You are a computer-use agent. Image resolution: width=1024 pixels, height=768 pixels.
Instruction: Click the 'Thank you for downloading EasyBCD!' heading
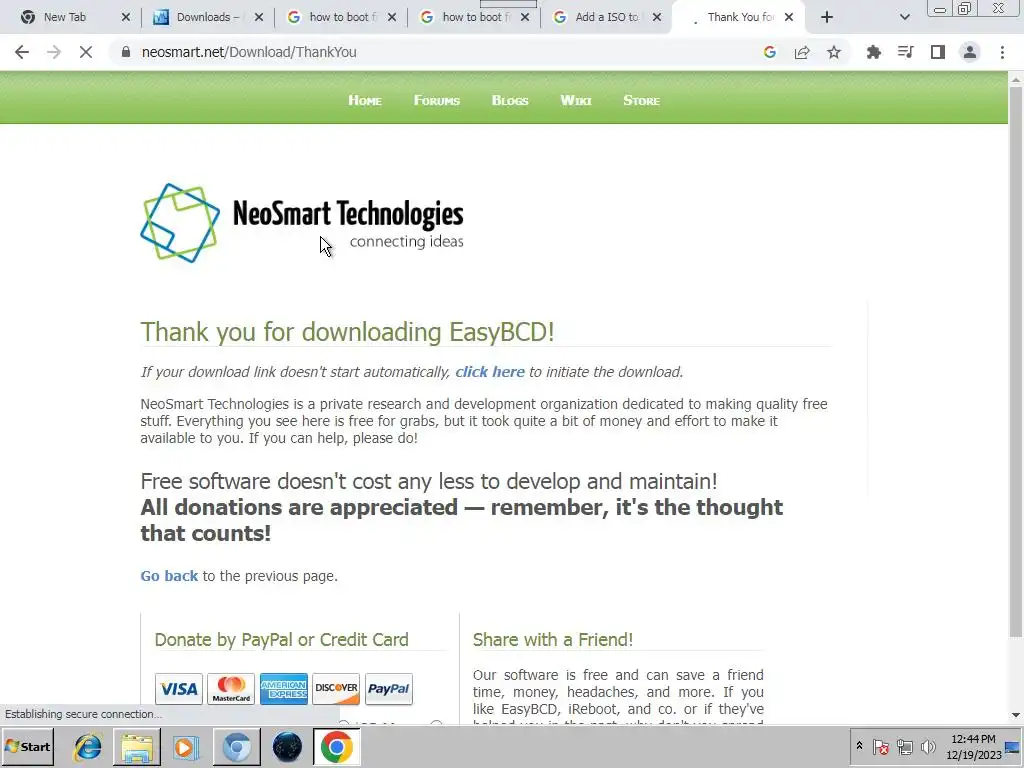click(x=347, y=332)
